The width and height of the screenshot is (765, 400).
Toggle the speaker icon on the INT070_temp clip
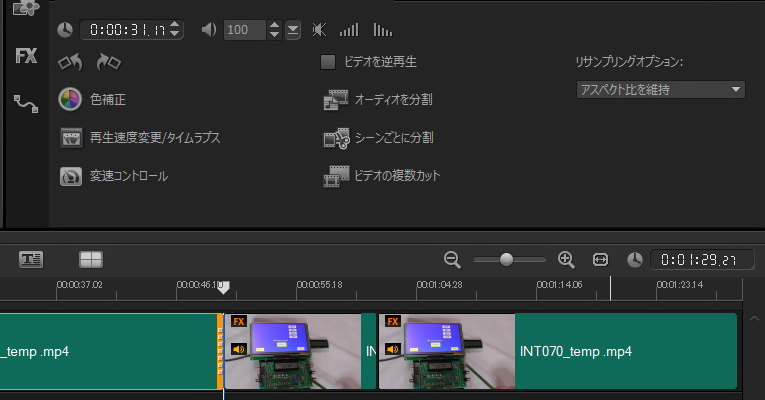(392, 350)
